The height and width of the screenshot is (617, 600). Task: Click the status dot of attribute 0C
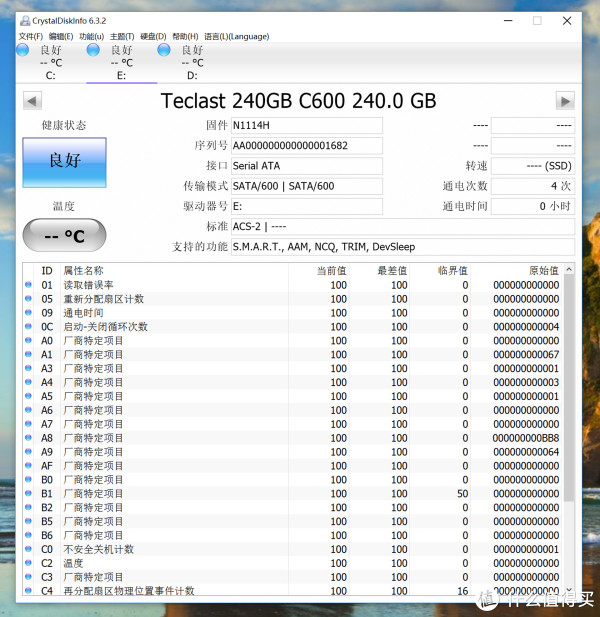click(28, 326)
